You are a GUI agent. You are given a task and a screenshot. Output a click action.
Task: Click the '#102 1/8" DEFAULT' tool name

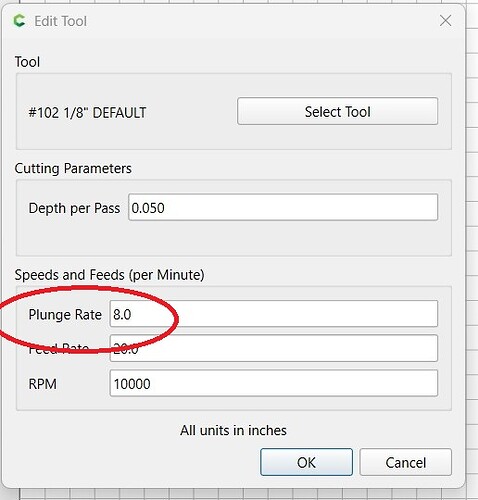pyautogui.click(x=87, y=113)
